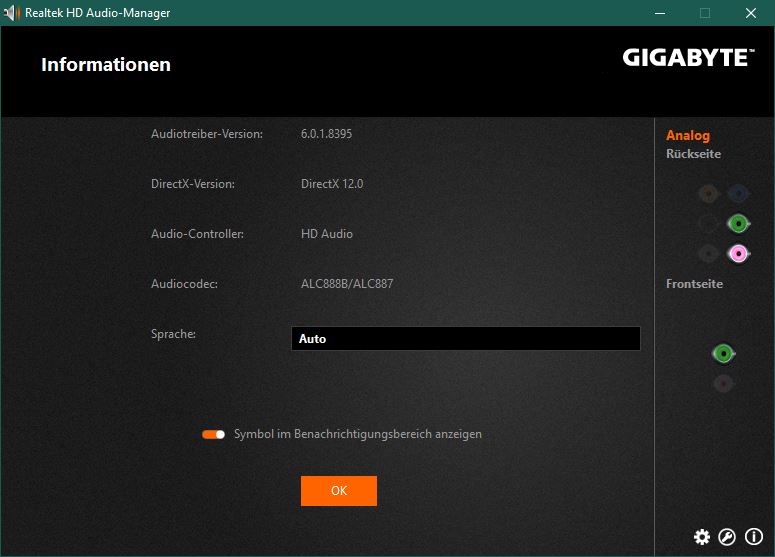
Task: Click the information icon at bottom right
Action: tap(754, 537)
